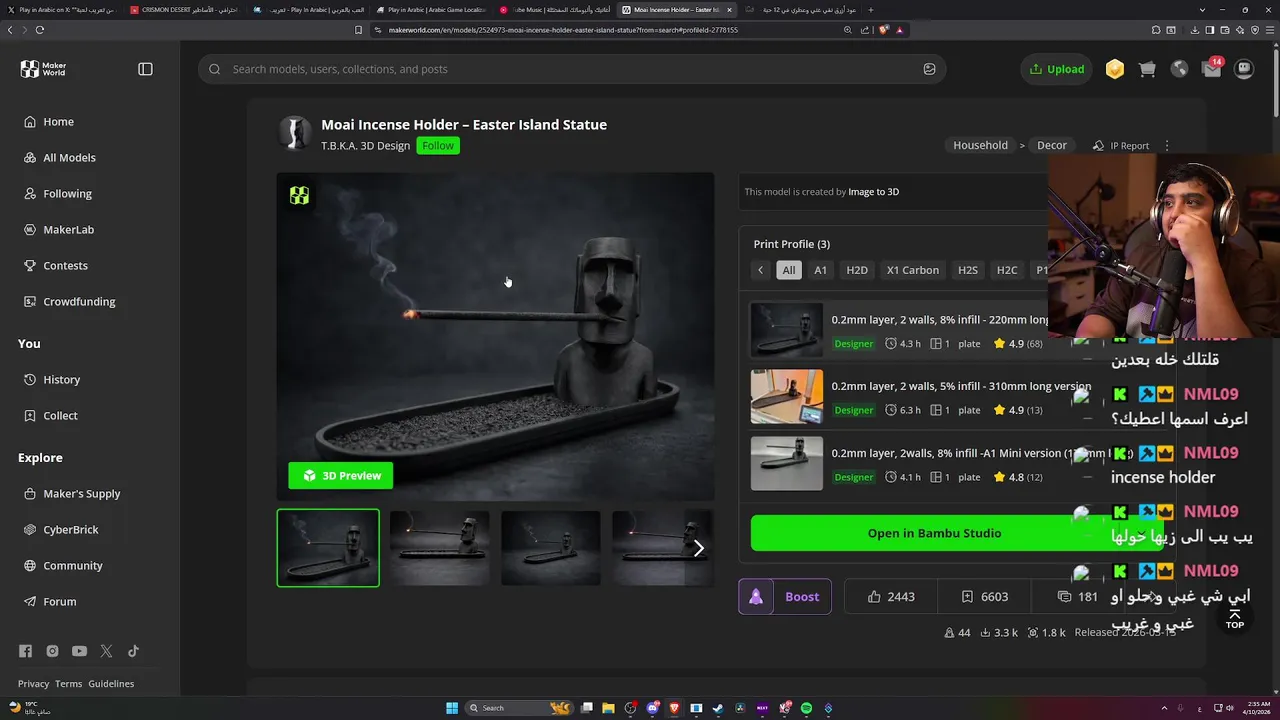Open the shopping cart icon

click(x=1147, y=69)
